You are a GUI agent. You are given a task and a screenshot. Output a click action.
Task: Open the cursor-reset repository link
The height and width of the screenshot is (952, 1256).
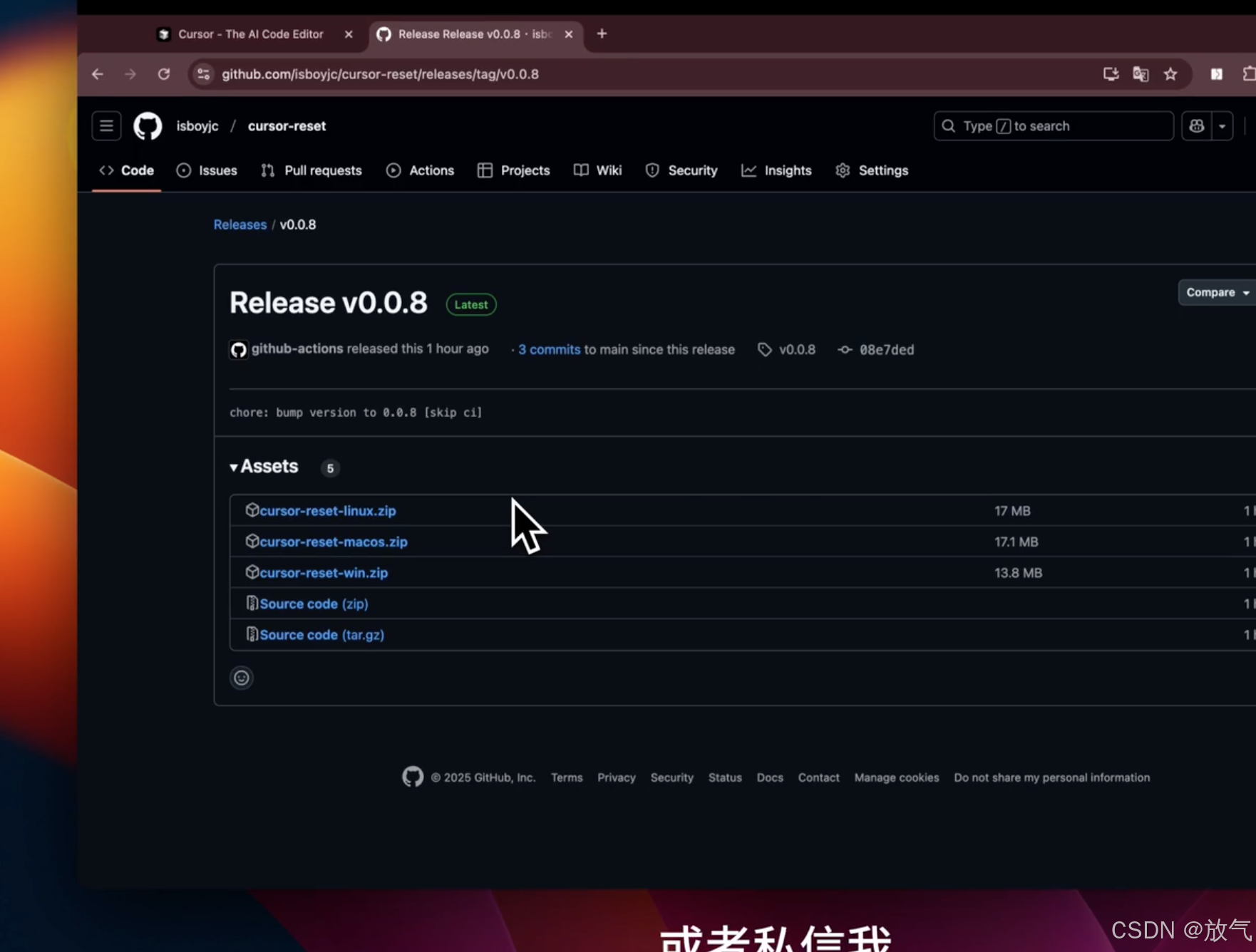tap(287, 126)
